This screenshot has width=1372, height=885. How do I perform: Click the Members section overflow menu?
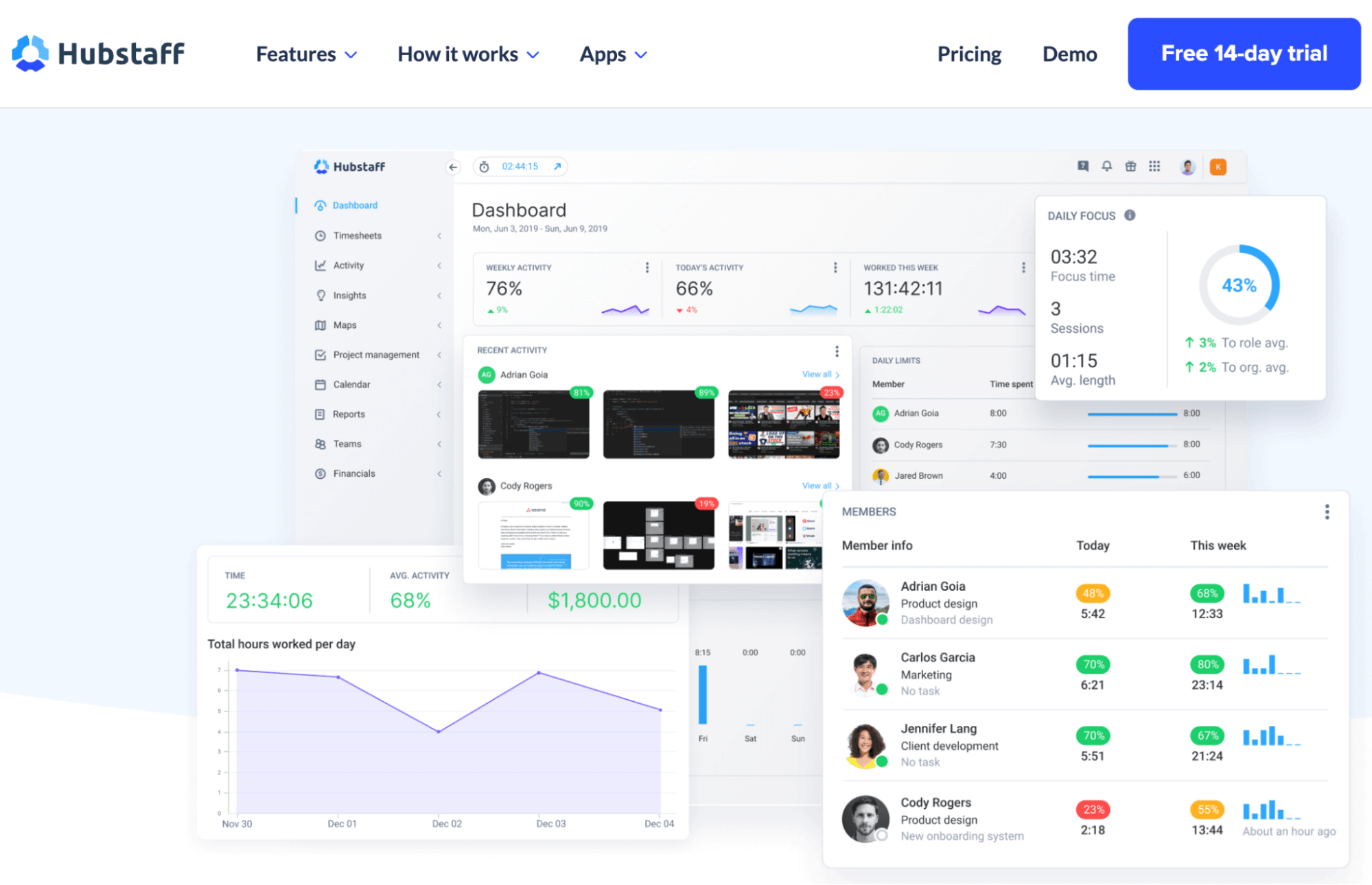coord(1326,512)
